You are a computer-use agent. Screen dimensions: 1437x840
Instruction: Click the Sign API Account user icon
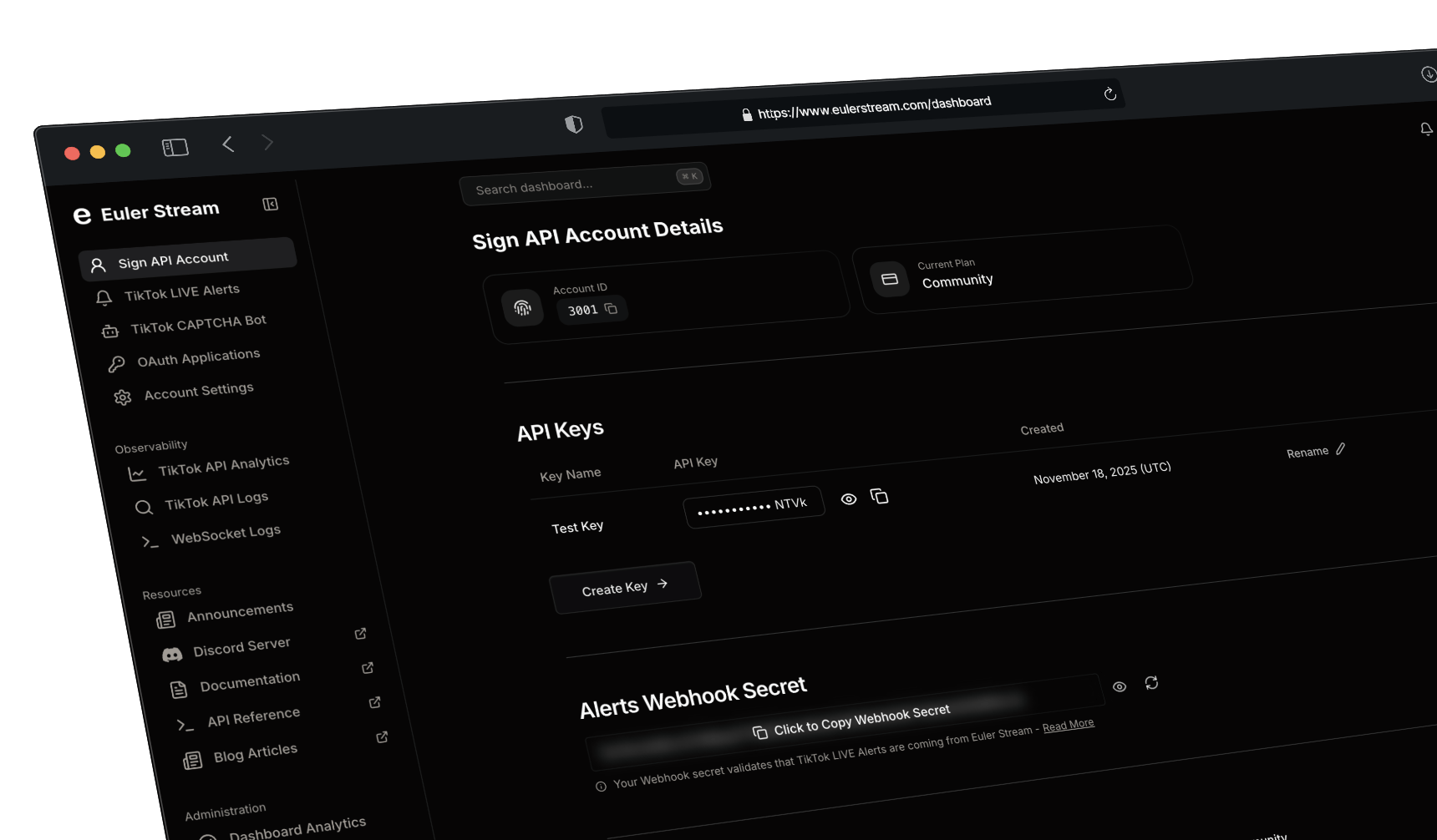(x=98, y=265)
